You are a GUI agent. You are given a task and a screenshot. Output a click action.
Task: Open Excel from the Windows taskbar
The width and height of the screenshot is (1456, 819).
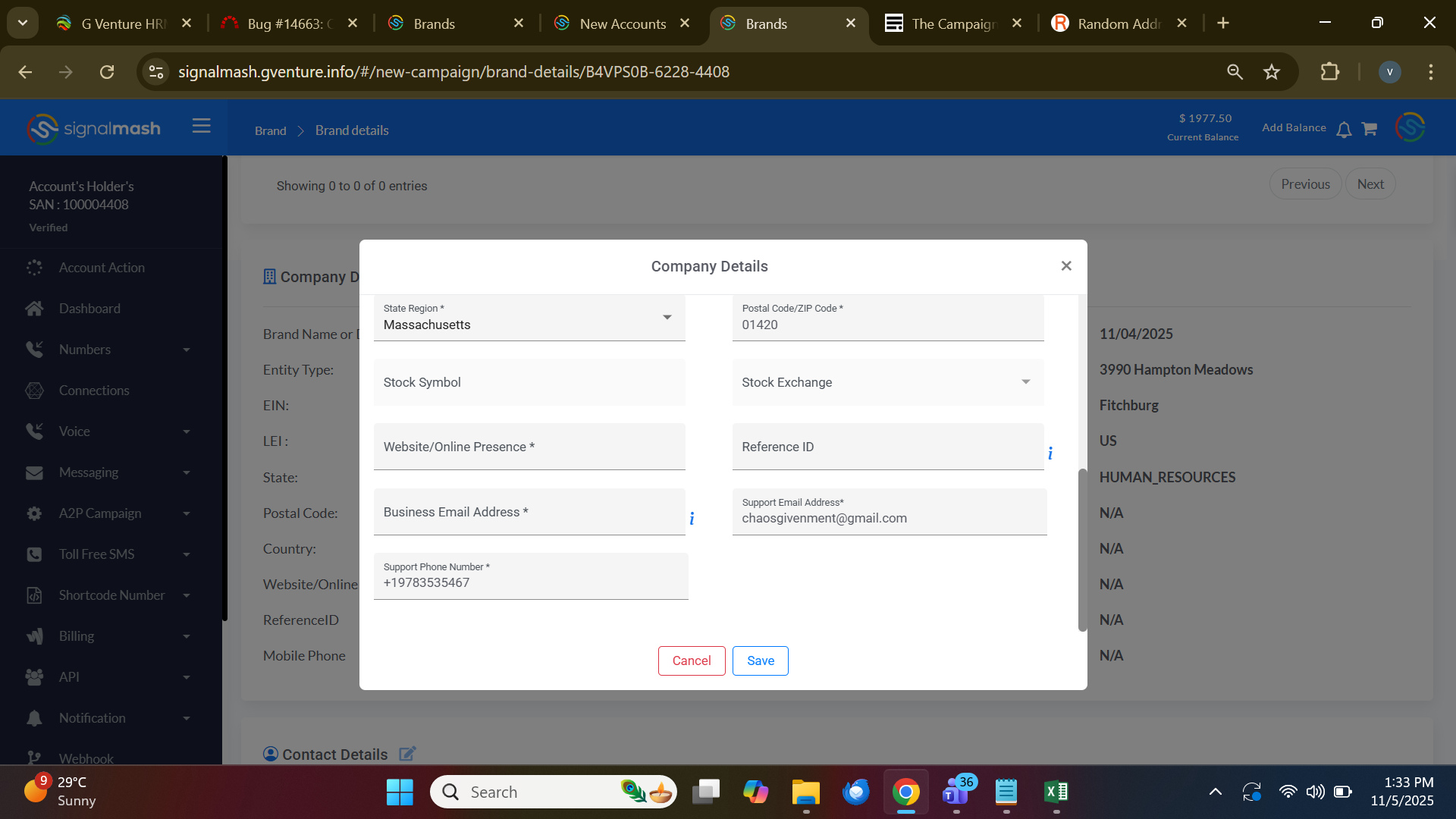click(1056, 792)
